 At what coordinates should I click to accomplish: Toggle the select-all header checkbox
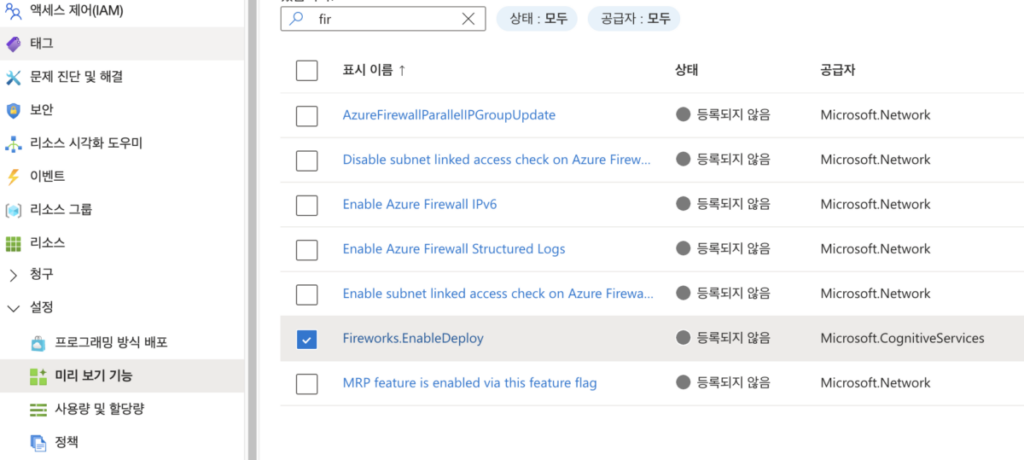[x=307, y=70]
